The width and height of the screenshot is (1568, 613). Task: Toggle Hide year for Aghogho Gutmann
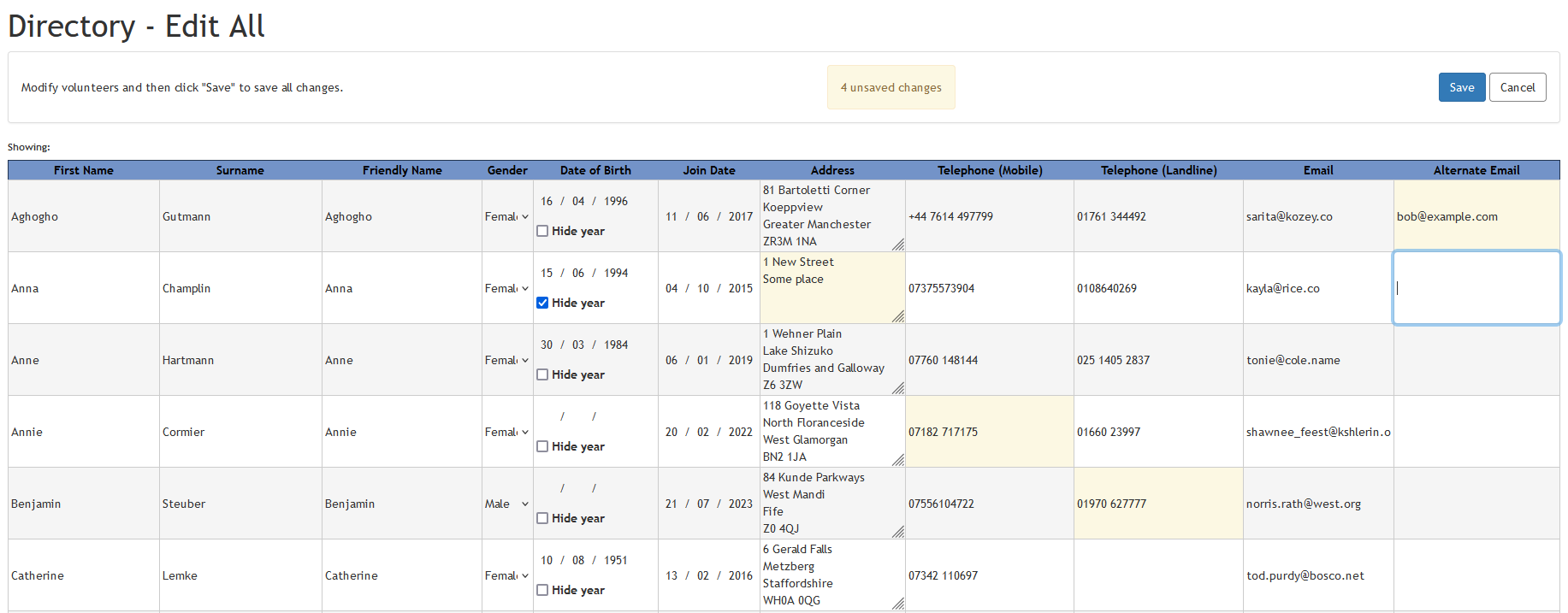tap(542, 231)
